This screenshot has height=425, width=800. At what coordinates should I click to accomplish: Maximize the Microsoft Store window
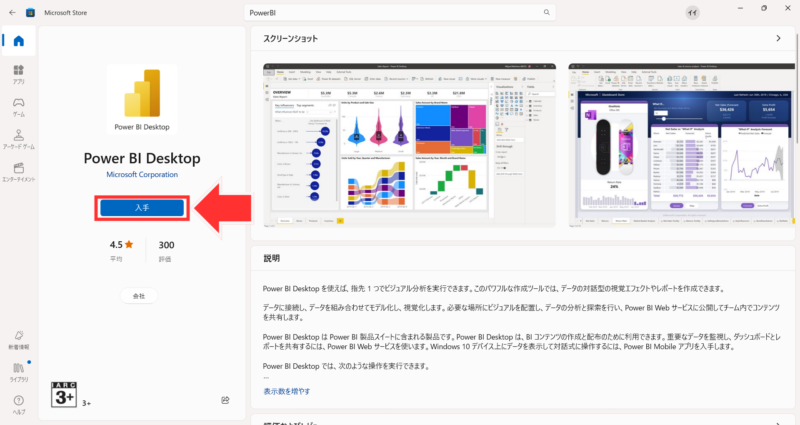(764, 8)
